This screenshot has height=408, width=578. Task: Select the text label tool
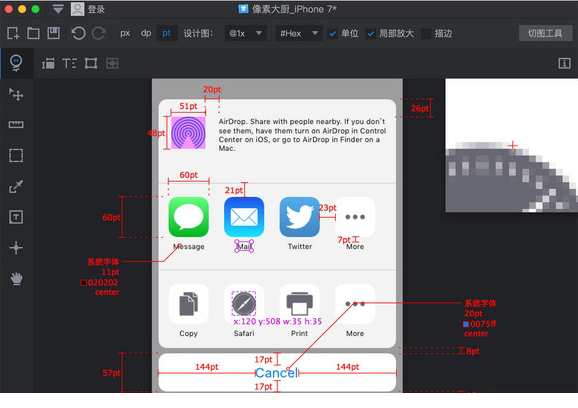click(x=16, y=217)
